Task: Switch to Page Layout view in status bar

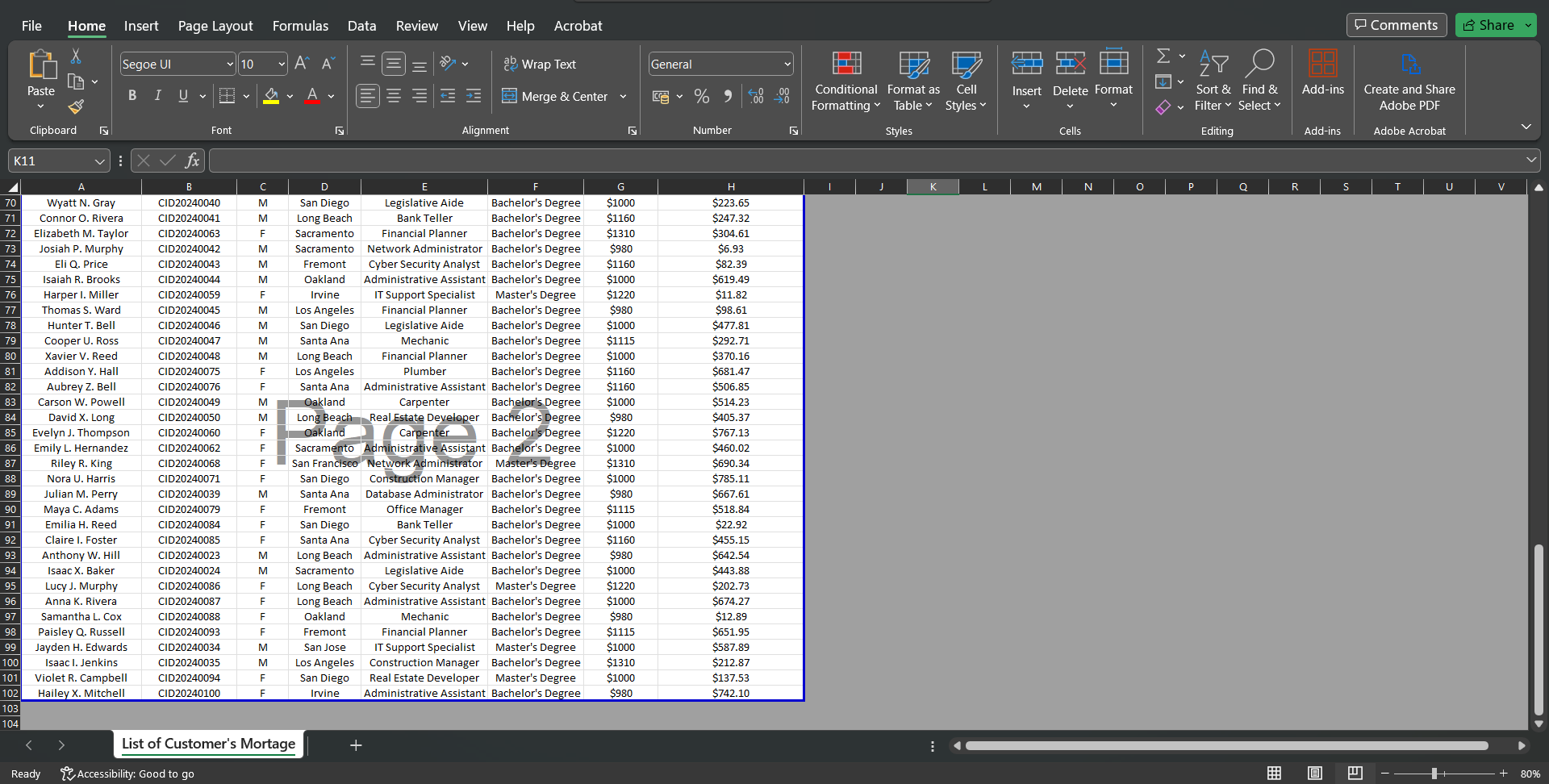Action: (1315, 774)
